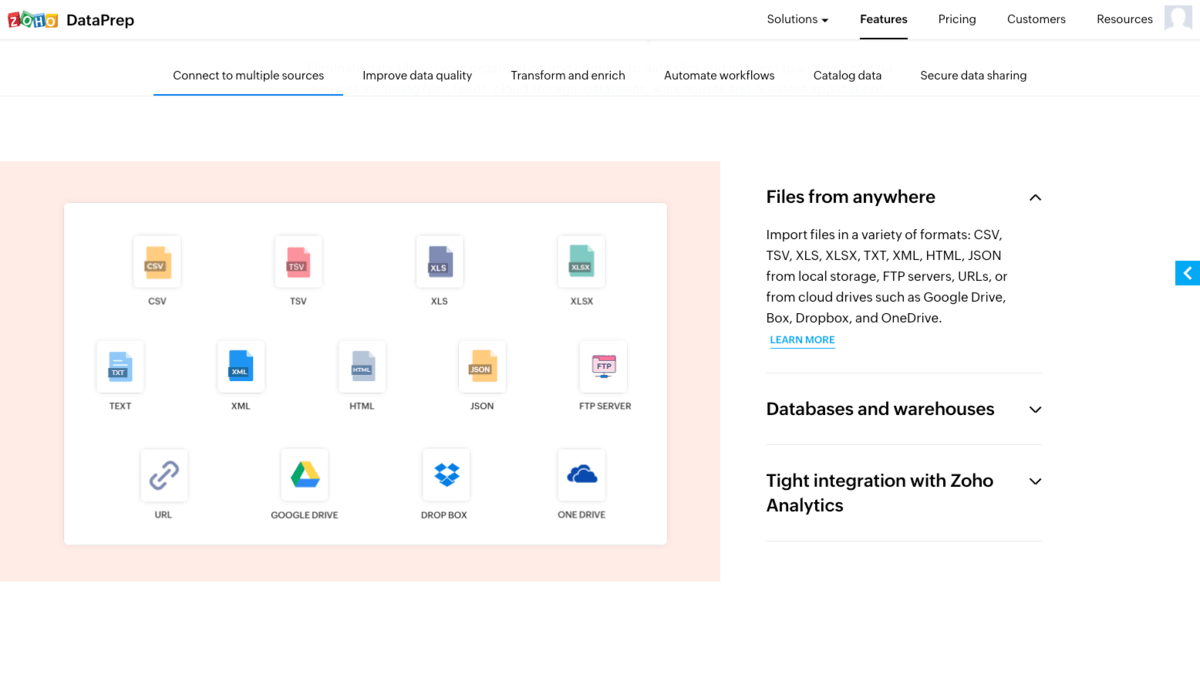1200x675 pixels.
Task: Open the blue side panel arrow
Action: pyautogui.click(x=1187, y=273)
